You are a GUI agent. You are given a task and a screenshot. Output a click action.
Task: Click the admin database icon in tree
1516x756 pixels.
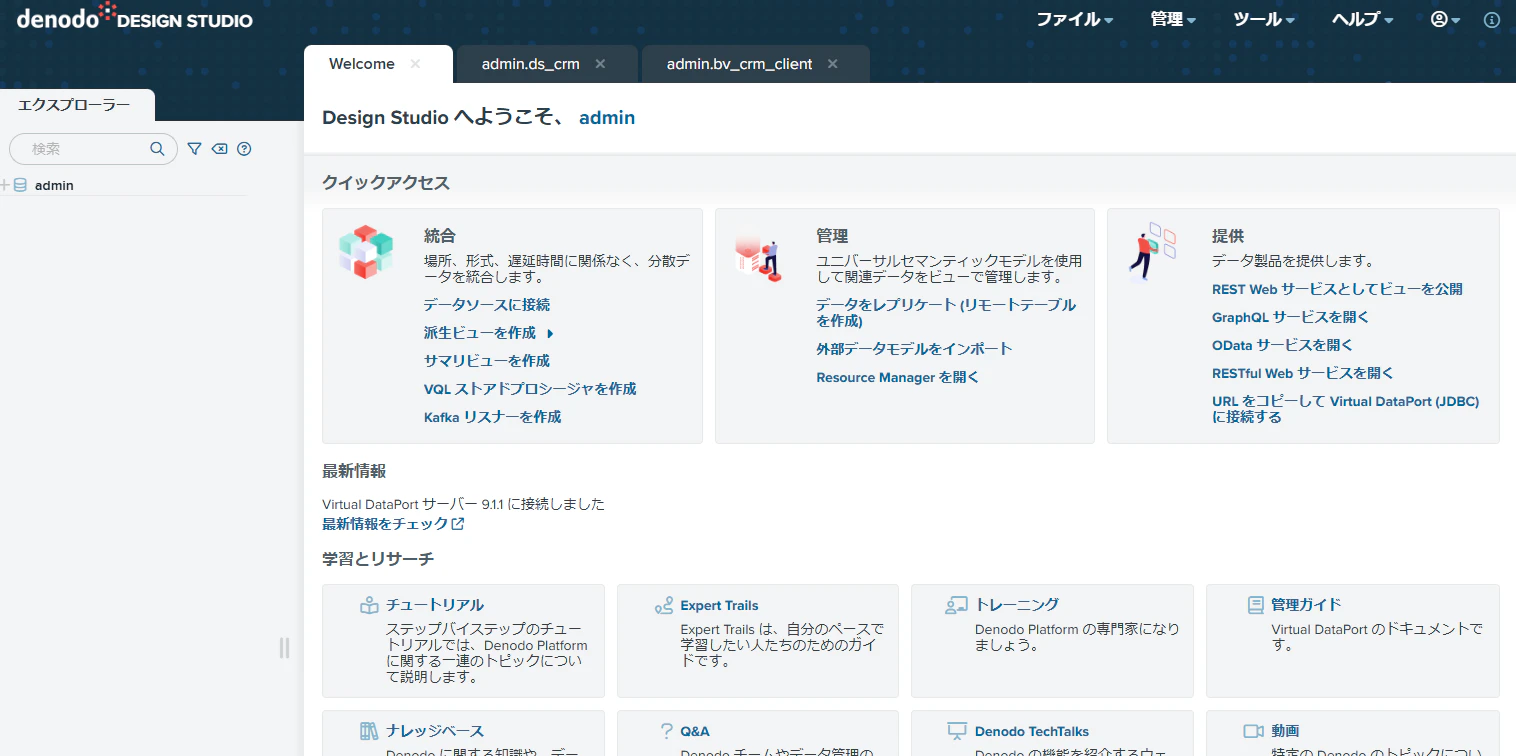[x=20, y=185]
